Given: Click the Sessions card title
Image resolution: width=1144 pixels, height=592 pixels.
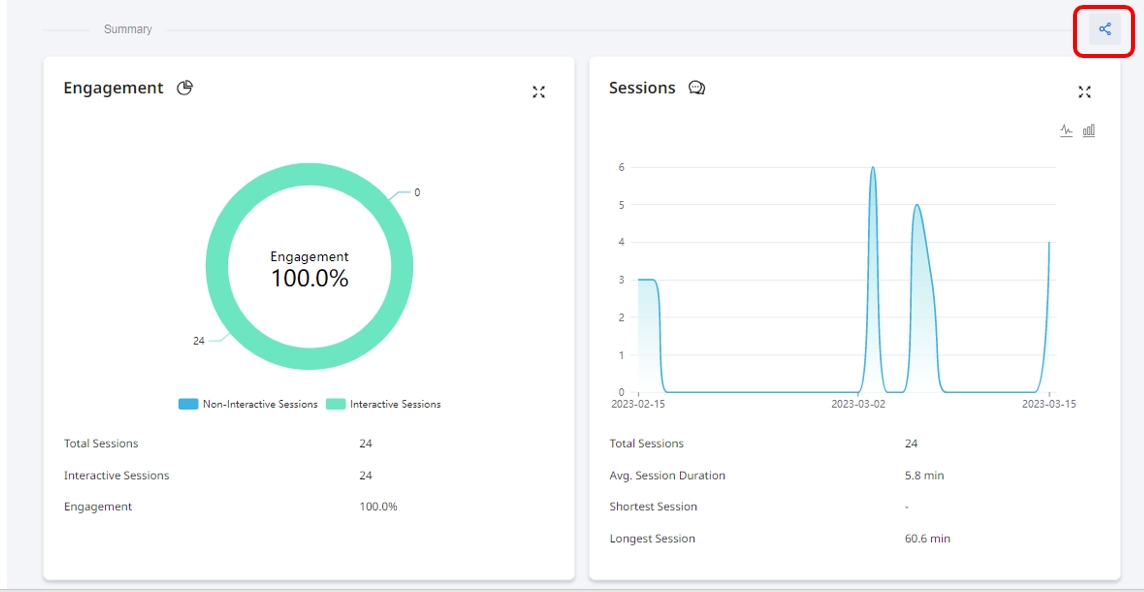Looking at the screenshot, I should tap(642, 88).
